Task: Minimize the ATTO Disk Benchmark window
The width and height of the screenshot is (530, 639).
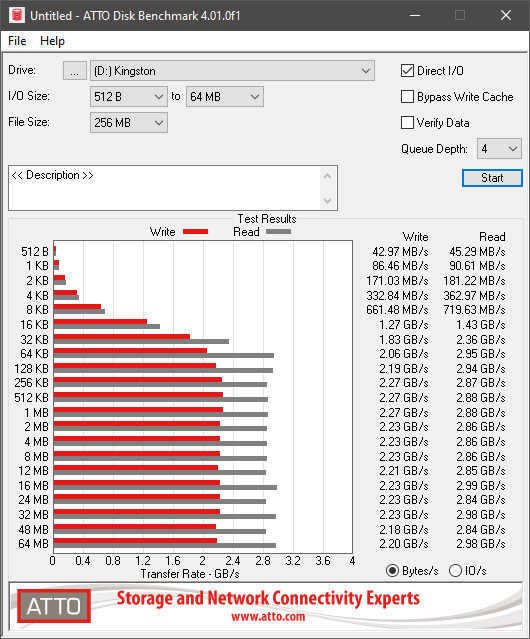Action: 415,15
